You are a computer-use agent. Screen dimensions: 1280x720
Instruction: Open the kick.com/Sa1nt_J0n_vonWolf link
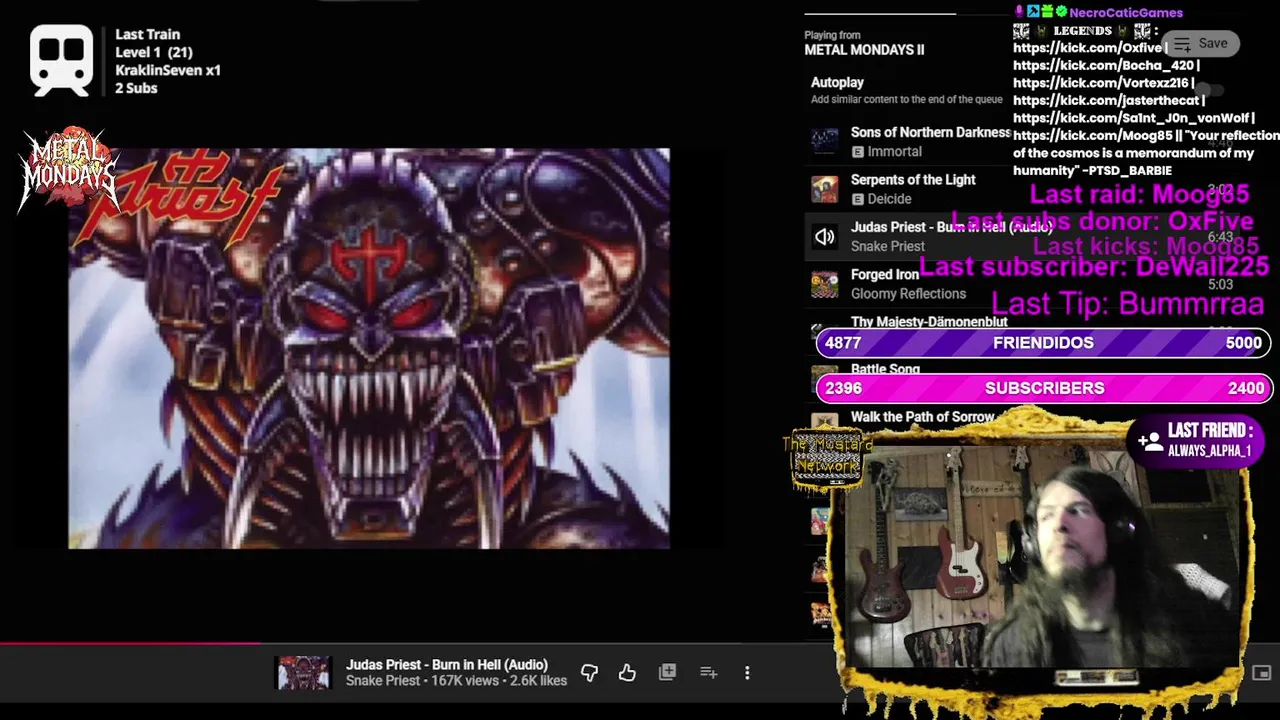[1129, 118]
